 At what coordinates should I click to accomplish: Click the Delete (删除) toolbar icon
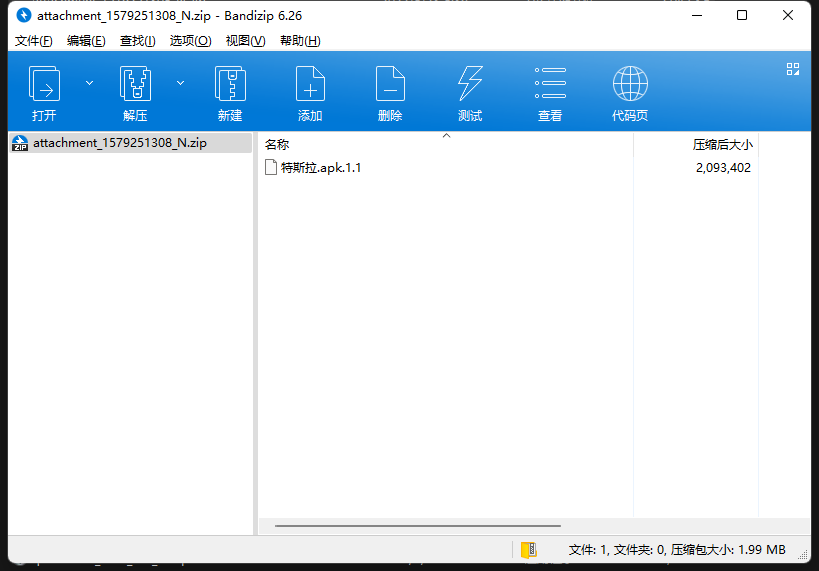(390, 84)
